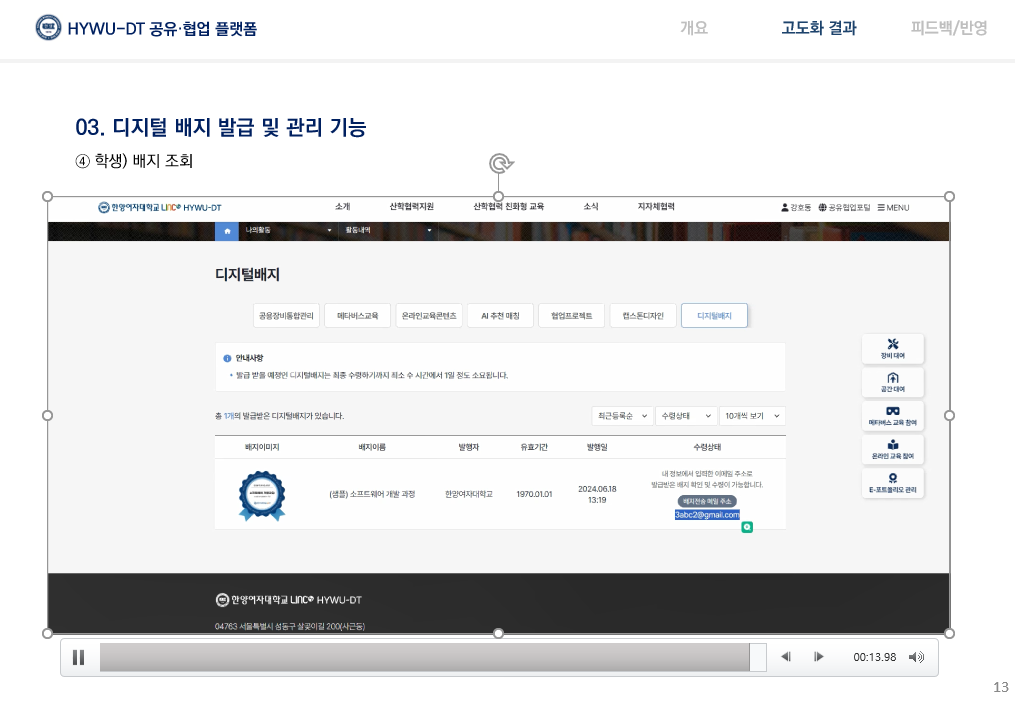The height and width of the screenshot is (702, 1015).
Task: Select the 공용장비통합관리 tab
Action: (286, 316)
